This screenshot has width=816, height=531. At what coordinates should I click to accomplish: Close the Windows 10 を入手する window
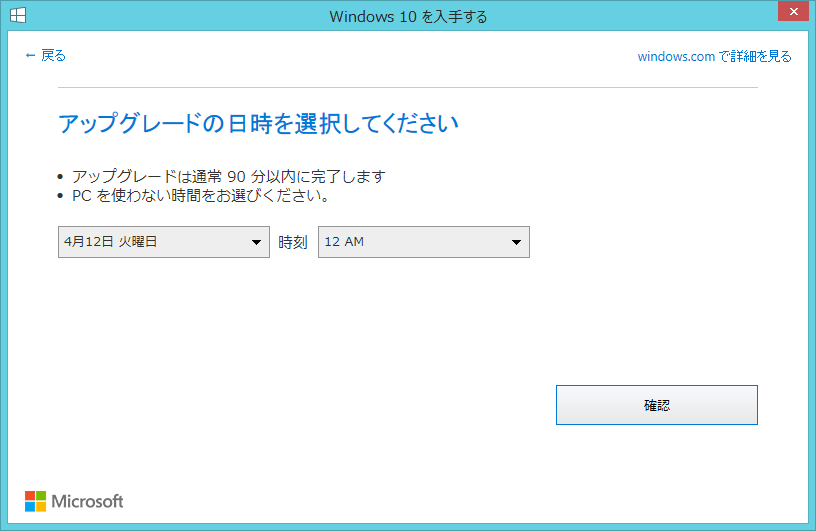[793, 11]
